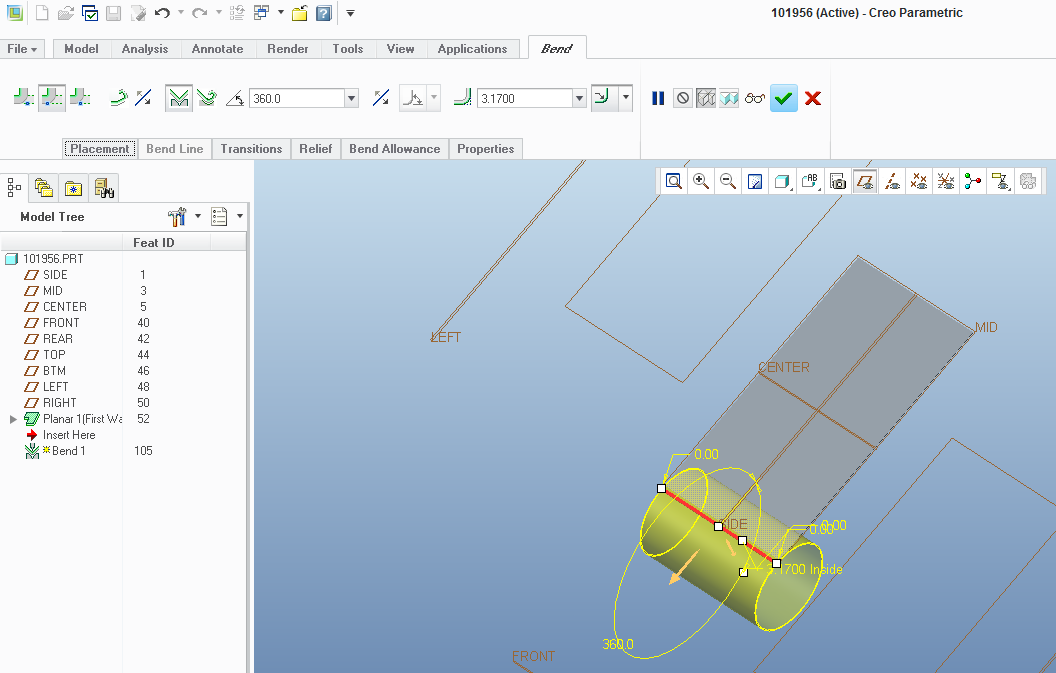
Task: Toggle datum axis display
Action: point(892,181)
